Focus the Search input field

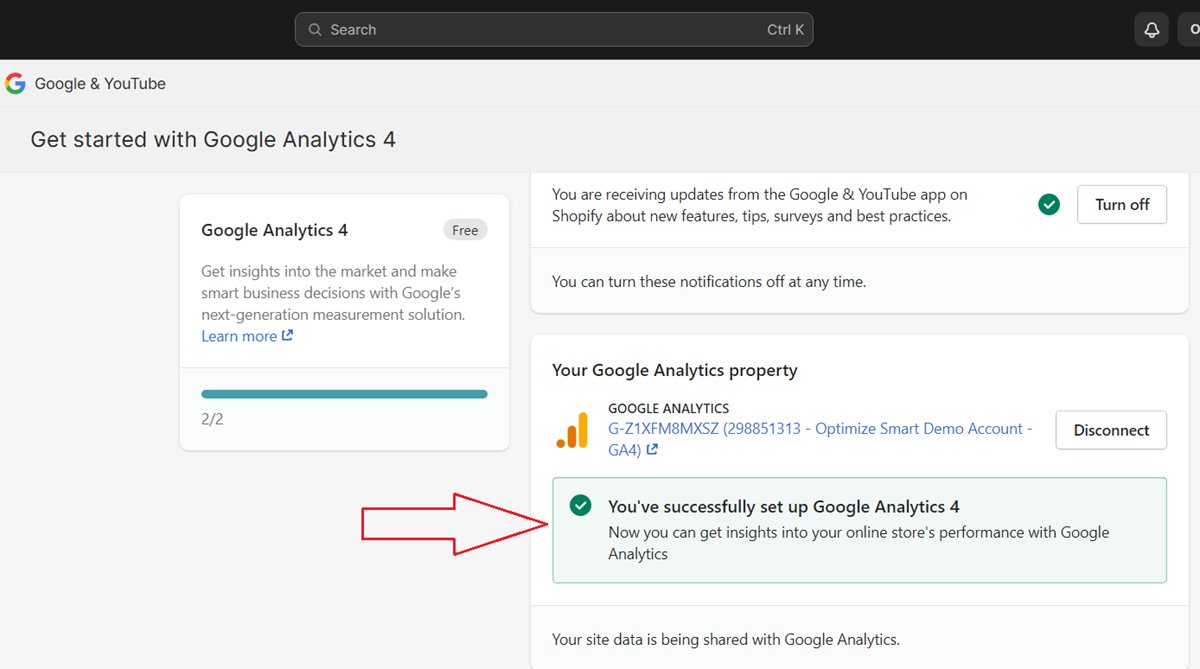[x=554, y=30]
